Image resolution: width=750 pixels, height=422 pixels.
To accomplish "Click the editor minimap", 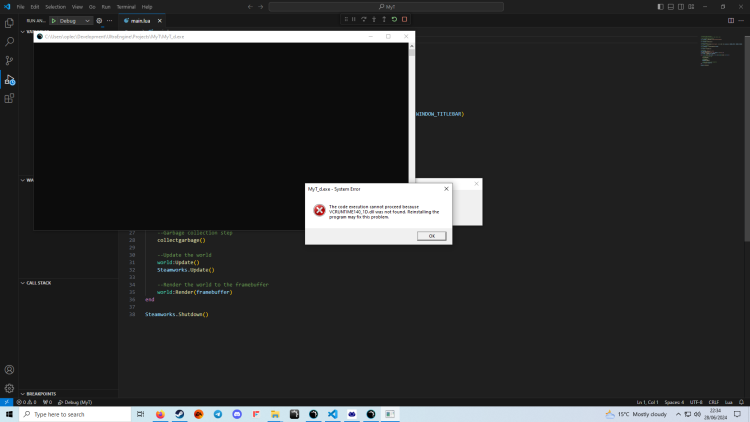I will [x=722, y=50].
